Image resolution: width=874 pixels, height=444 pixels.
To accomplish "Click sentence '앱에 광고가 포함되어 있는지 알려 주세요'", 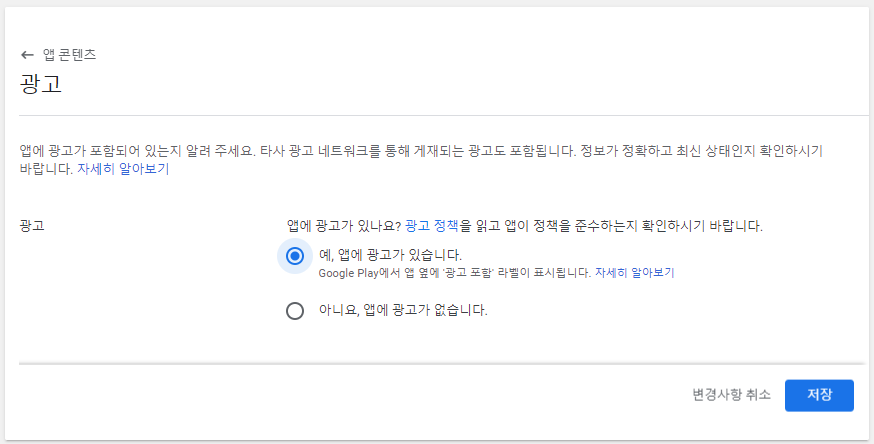I will click(136, 150).
